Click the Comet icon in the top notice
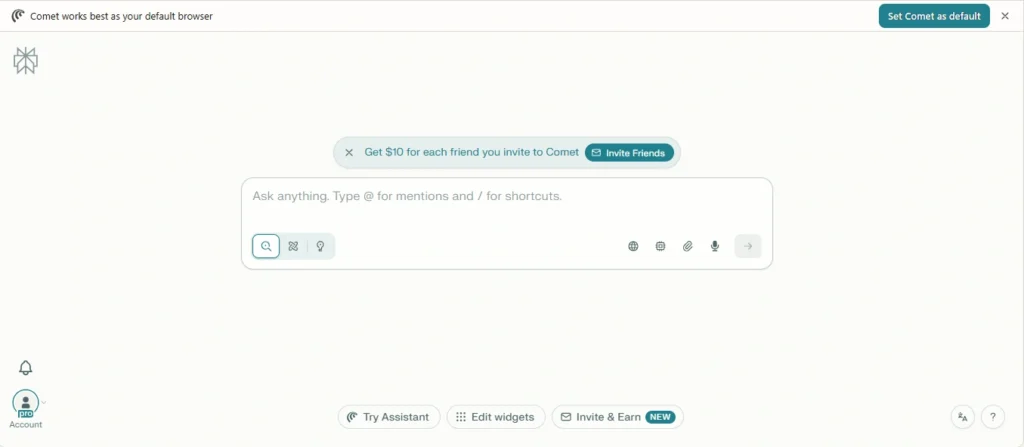 click(x=18, y=16)
